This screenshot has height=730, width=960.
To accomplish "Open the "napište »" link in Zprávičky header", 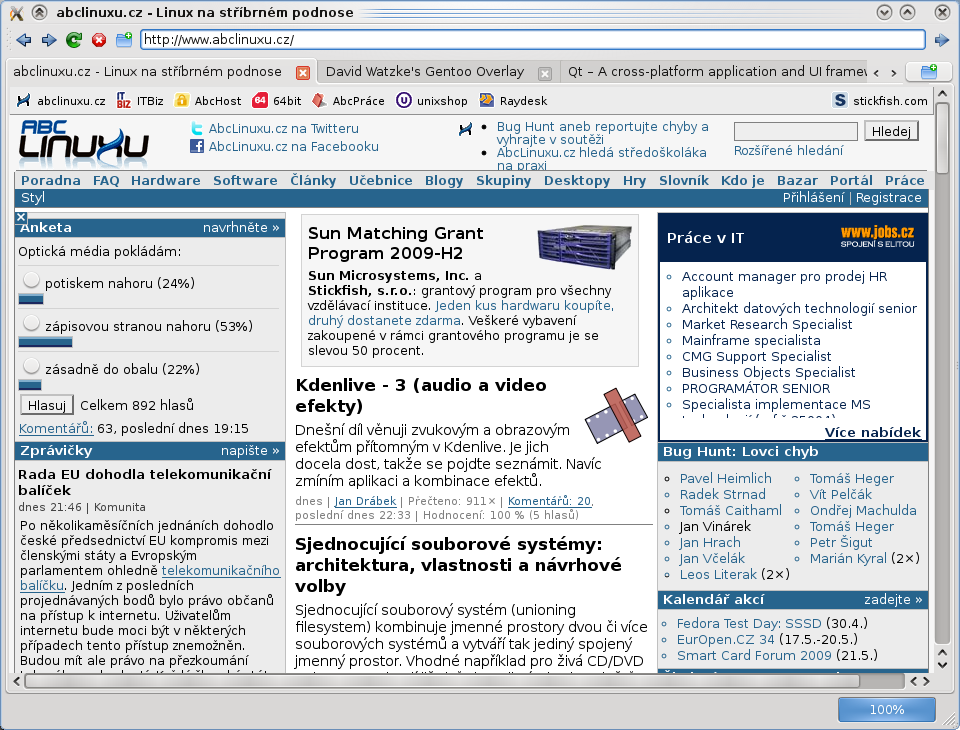I will (250, 451).
